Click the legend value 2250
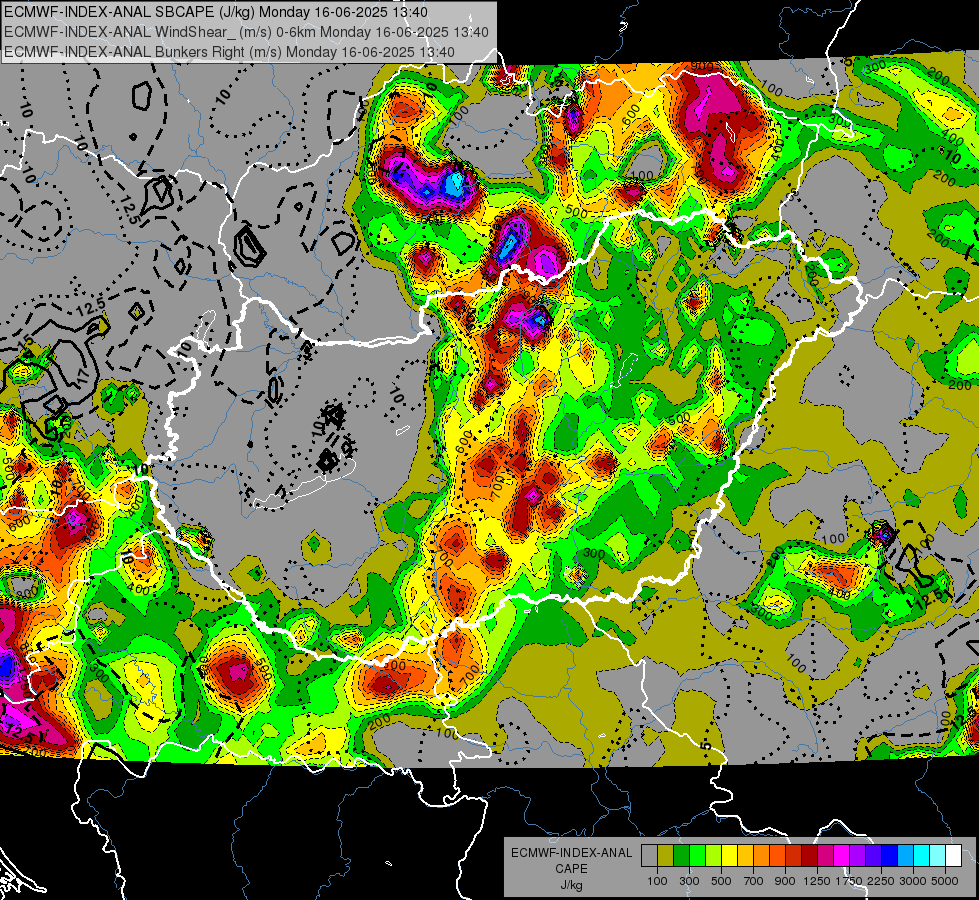979x900 pixels. click(x=881, y=881)
